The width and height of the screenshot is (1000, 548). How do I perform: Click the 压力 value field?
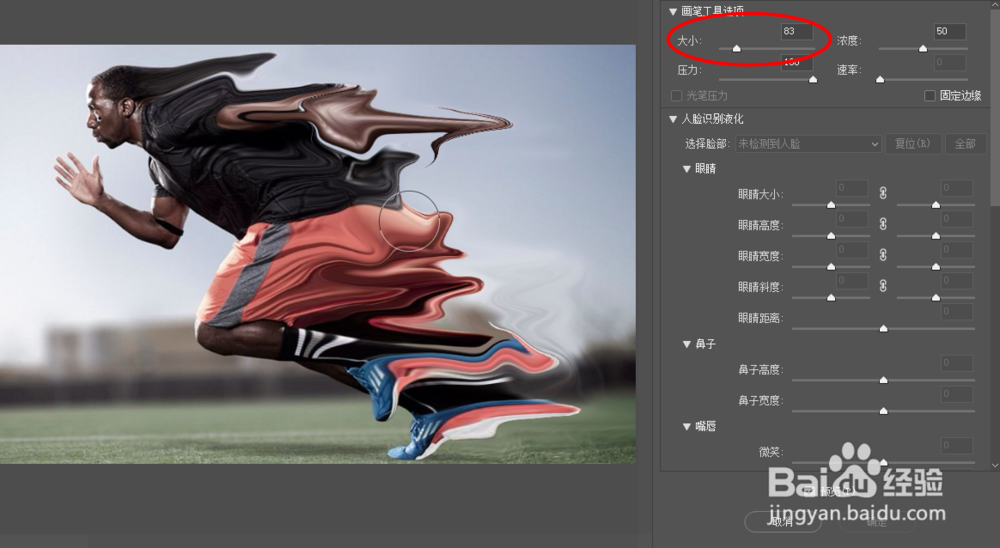[x=797, y=62]
